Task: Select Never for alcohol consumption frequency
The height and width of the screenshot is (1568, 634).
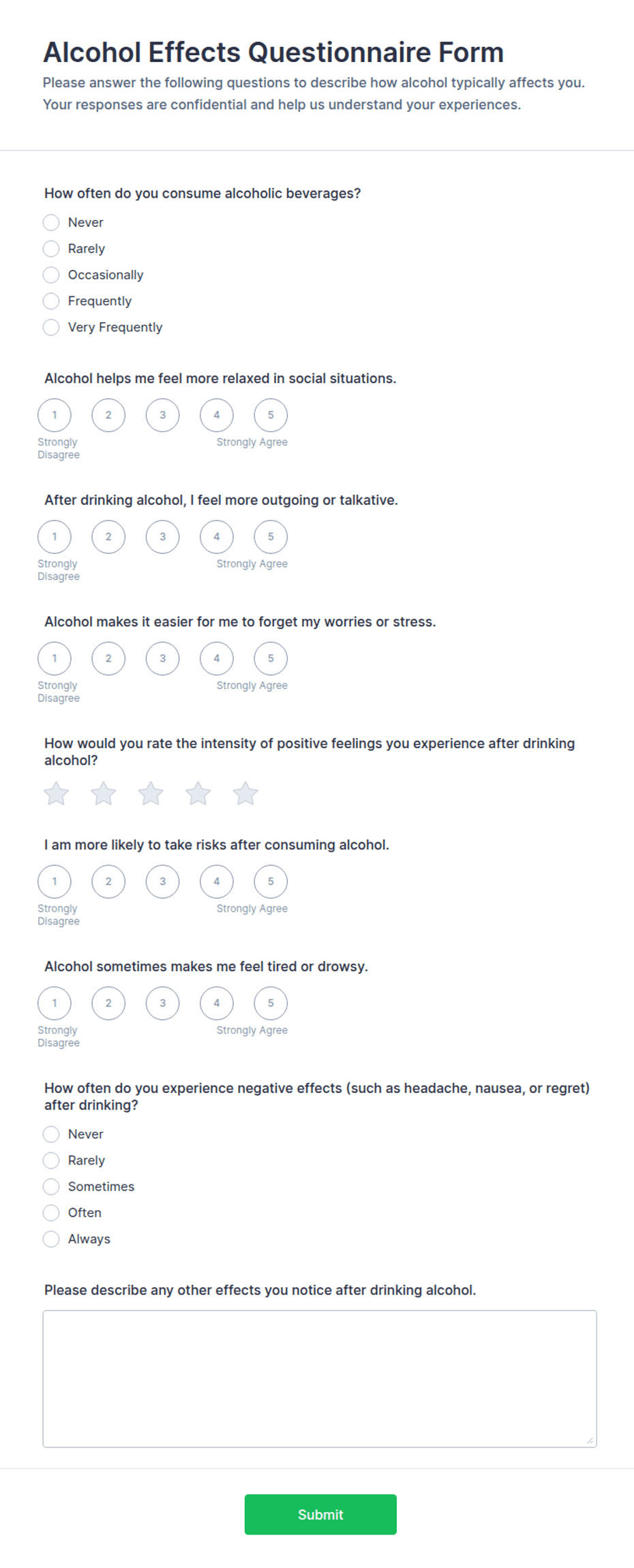Action: [x=51, y=222]
